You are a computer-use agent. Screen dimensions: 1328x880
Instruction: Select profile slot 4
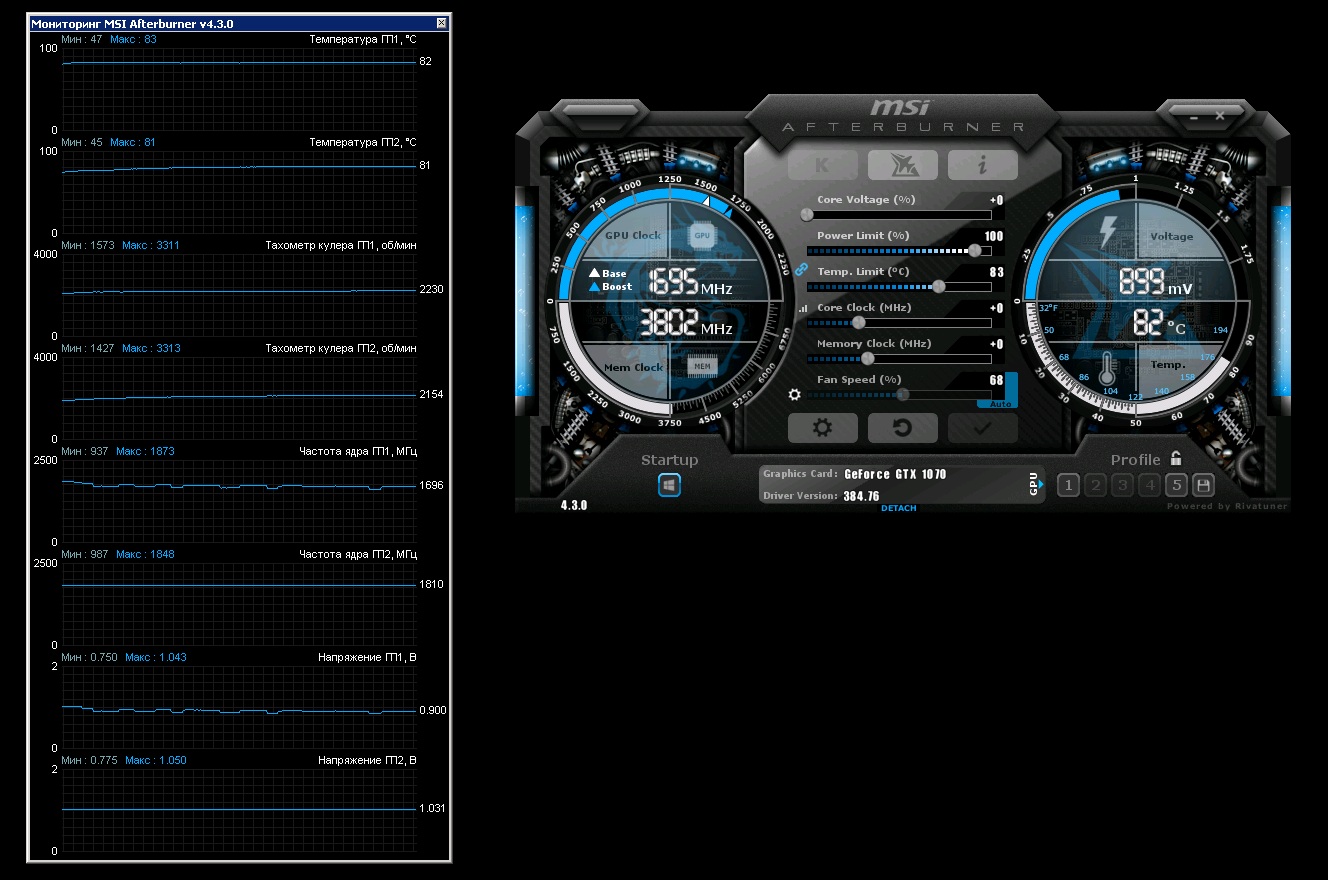point(1150,486)
